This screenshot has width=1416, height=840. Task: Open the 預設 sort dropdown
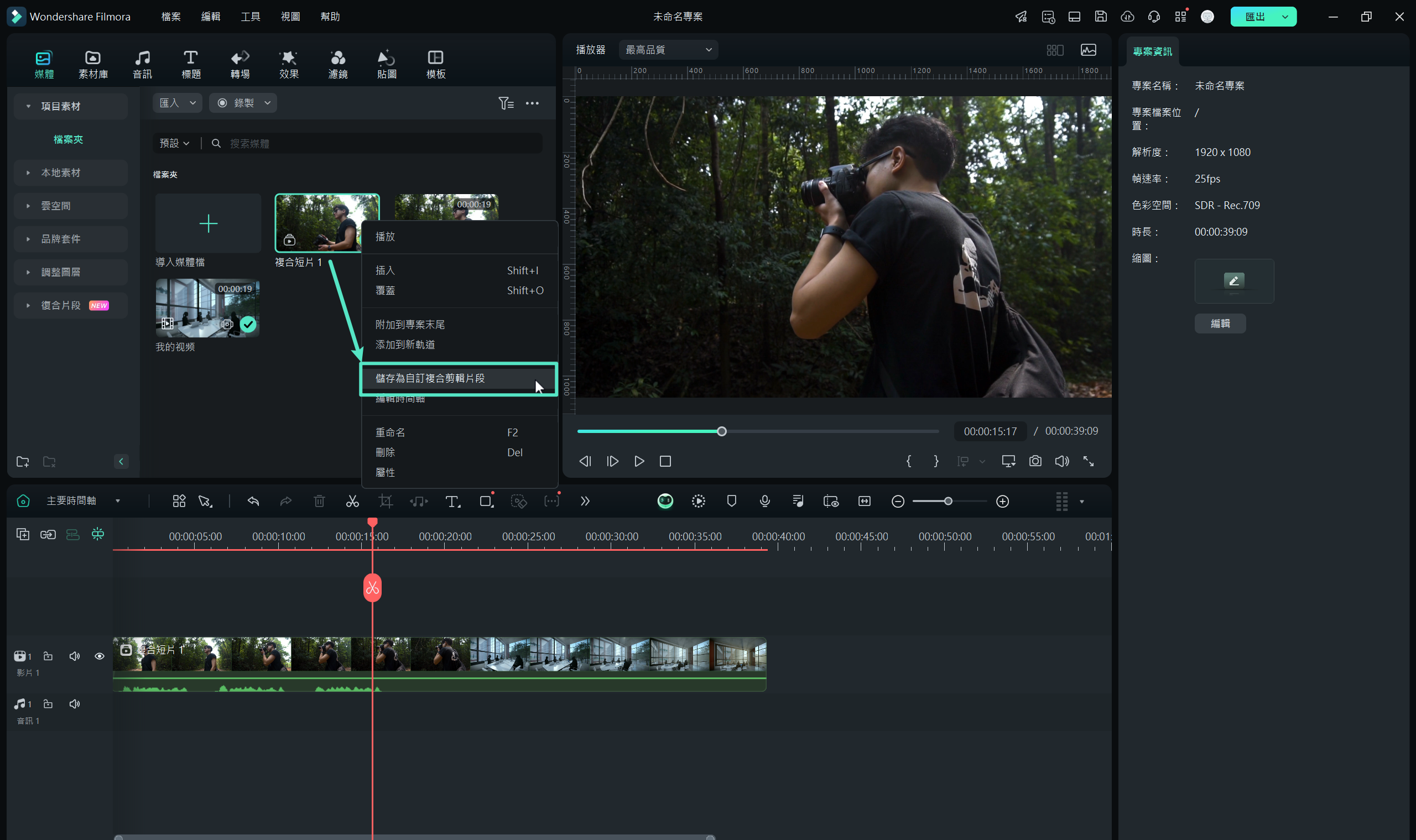pos(174,143)
